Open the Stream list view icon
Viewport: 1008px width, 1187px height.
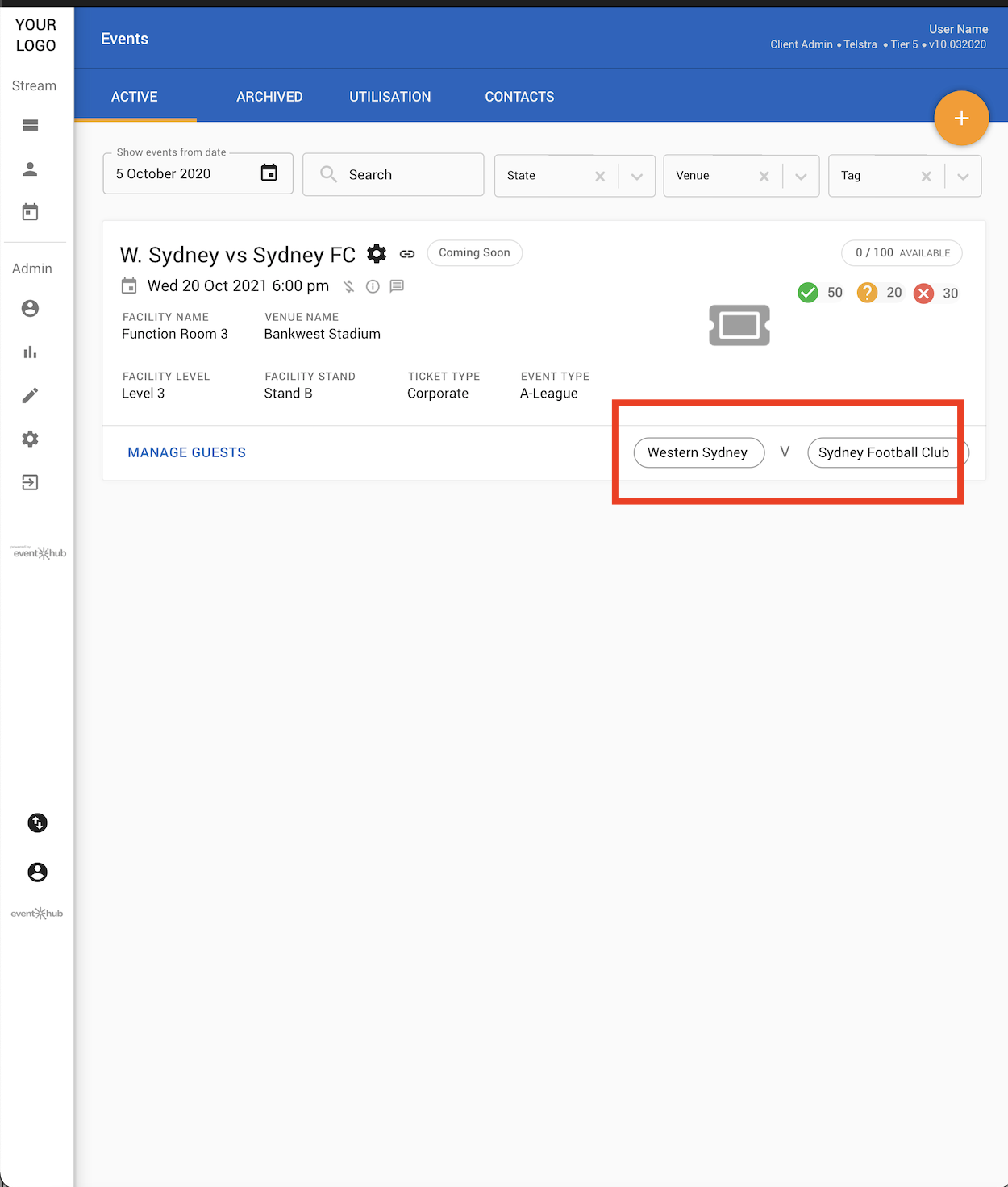pos(31,125)
